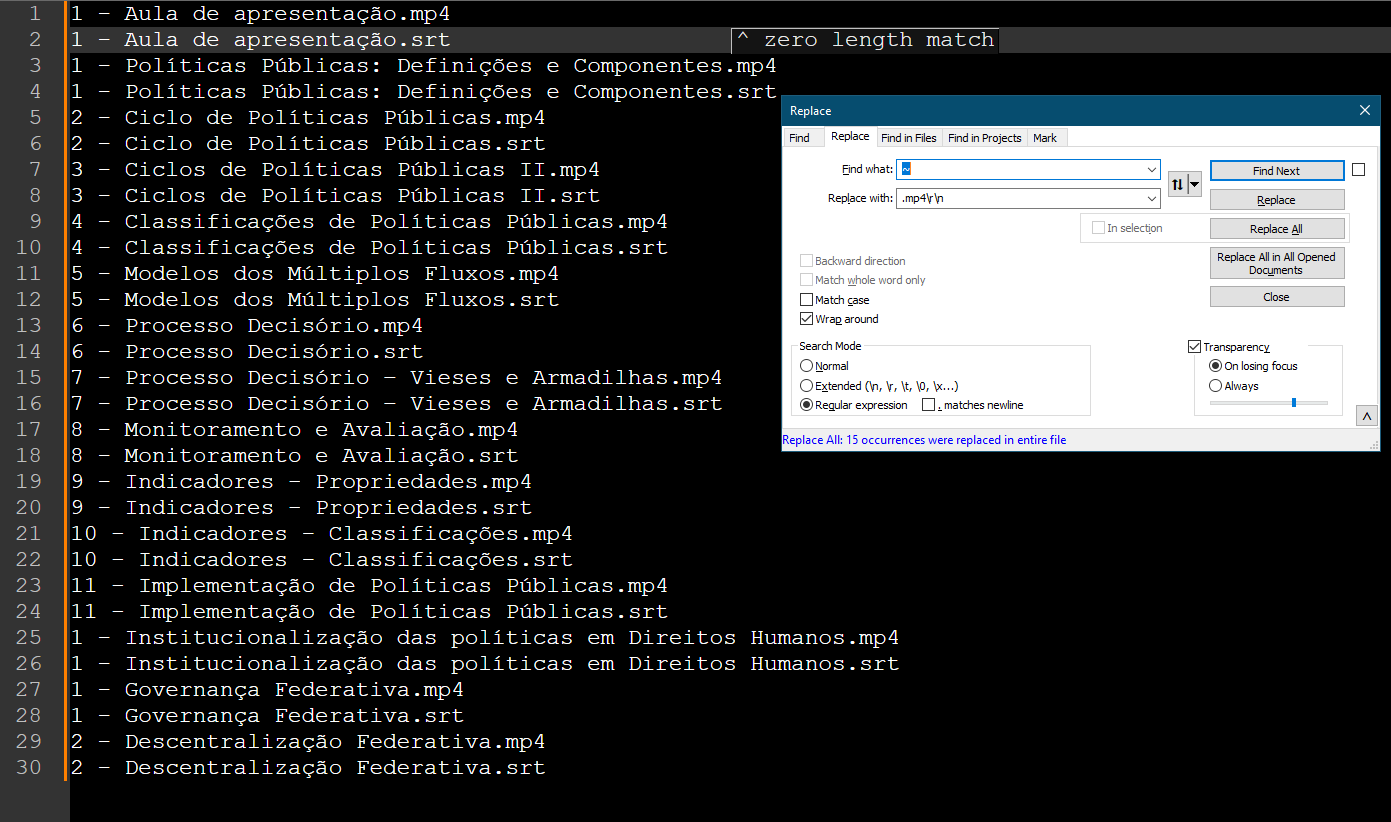Click inside the 'Replace with' text field

pos(1020,199)
